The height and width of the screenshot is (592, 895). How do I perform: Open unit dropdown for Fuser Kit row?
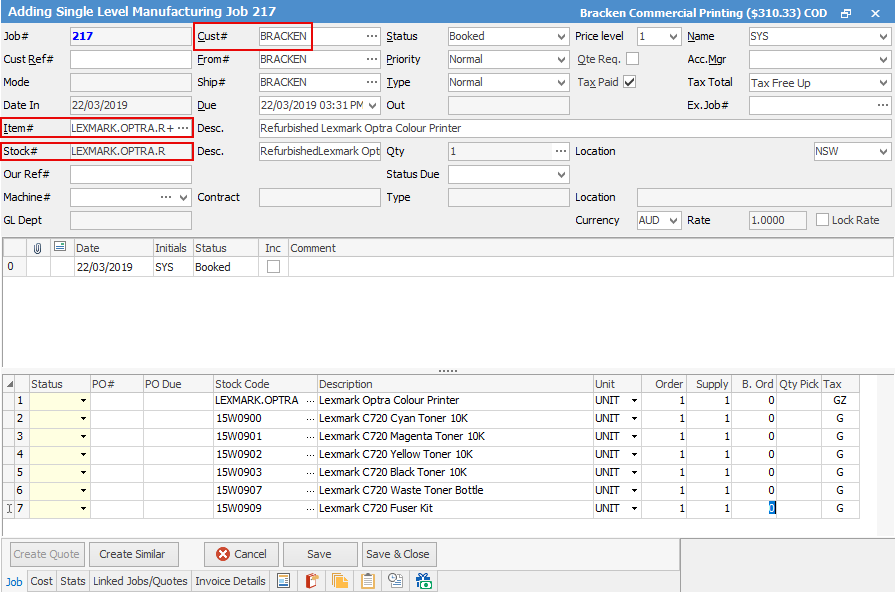[x=634, y=509]
